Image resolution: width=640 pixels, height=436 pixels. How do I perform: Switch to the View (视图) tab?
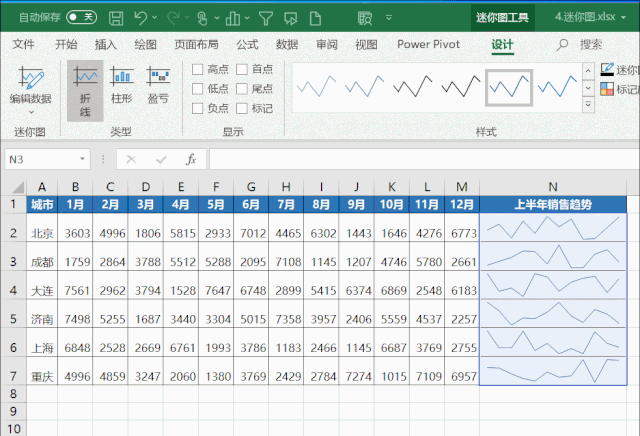[x=366, y=44]
